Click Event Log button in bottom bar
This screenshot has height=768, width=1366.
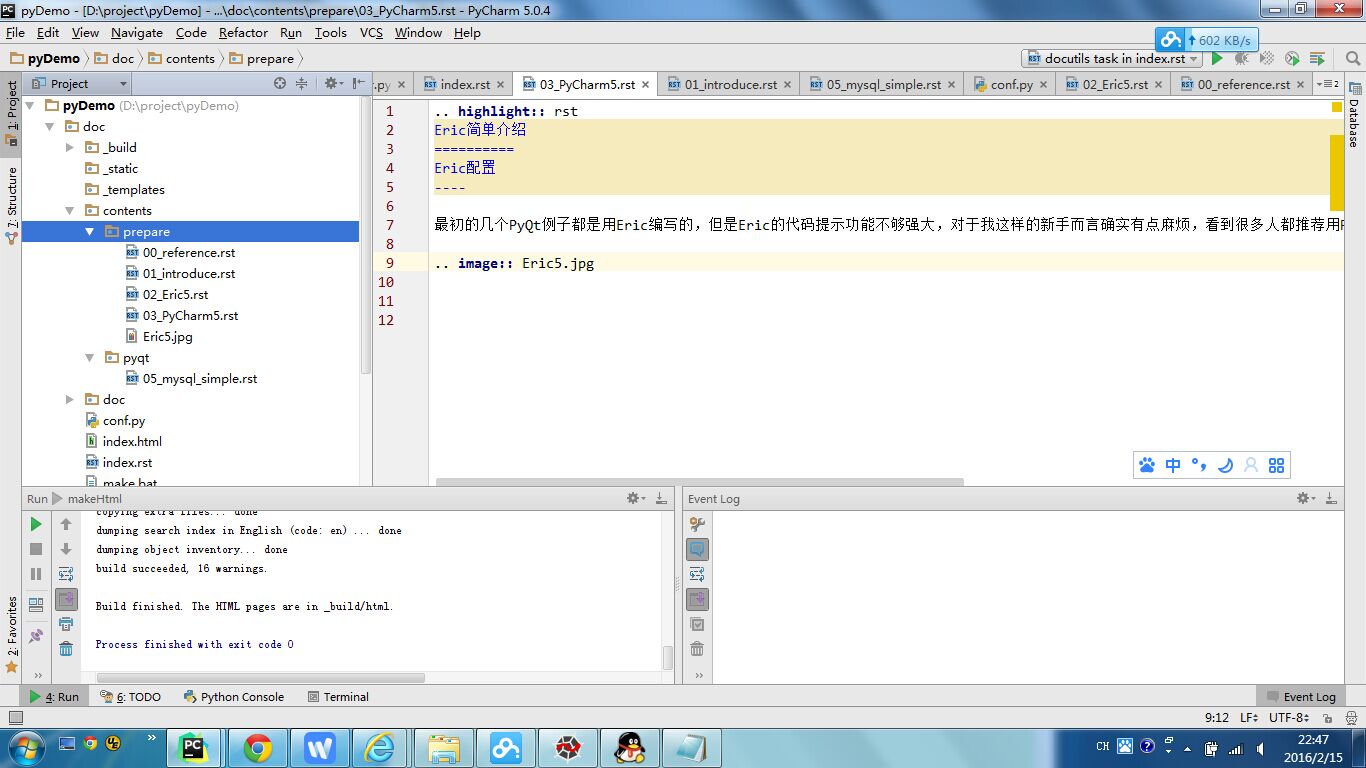(1301, 697)
